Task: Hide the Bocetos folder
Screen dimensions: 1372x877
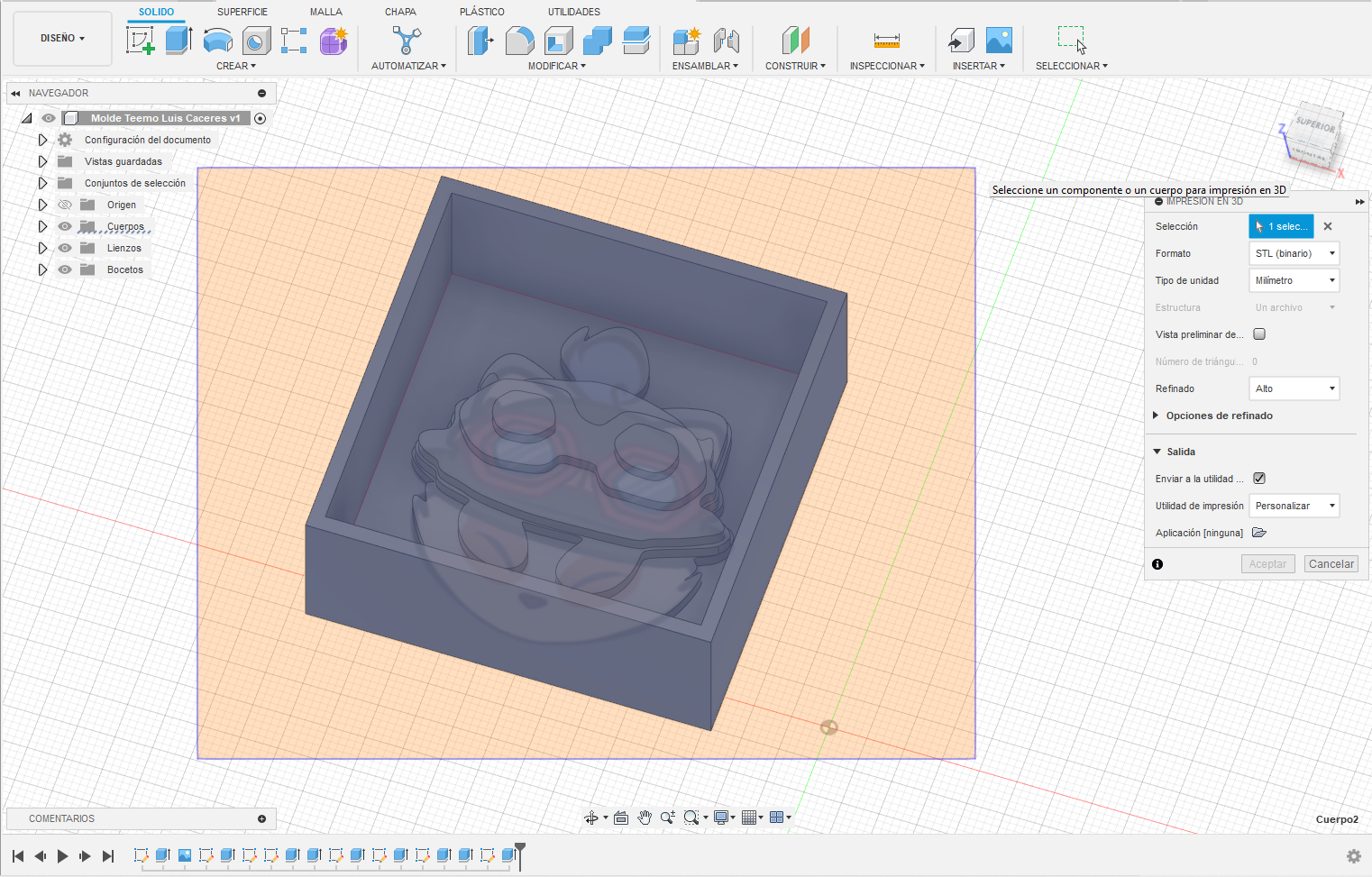Action: tap(65, 269)
